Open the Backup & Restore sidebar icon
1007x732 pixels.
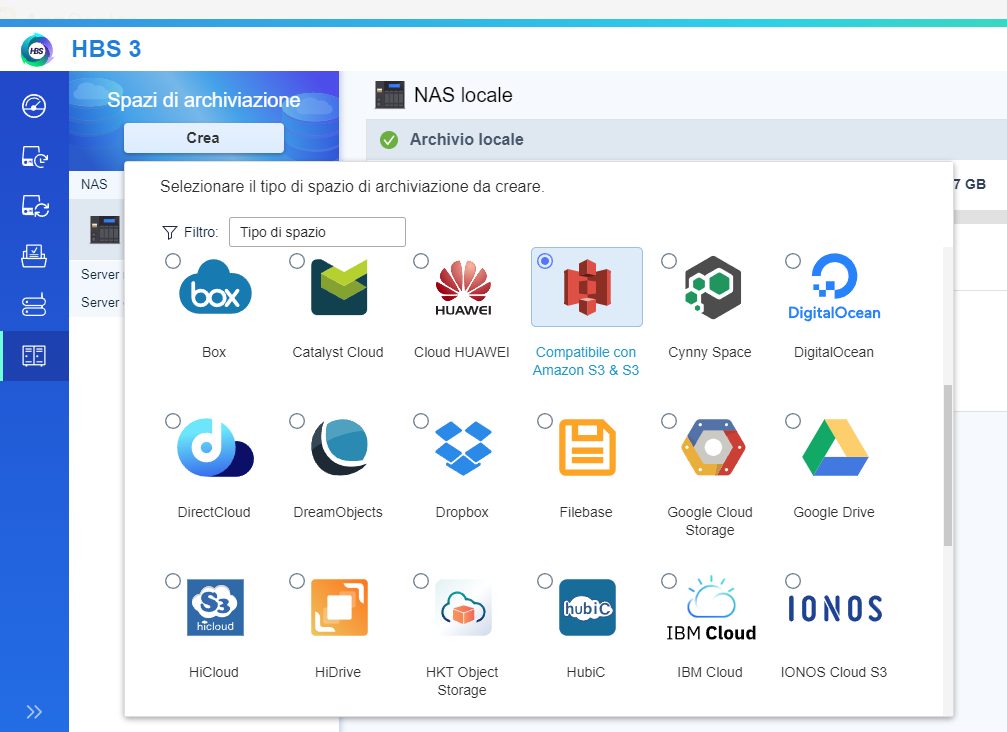tap(34, 156)
